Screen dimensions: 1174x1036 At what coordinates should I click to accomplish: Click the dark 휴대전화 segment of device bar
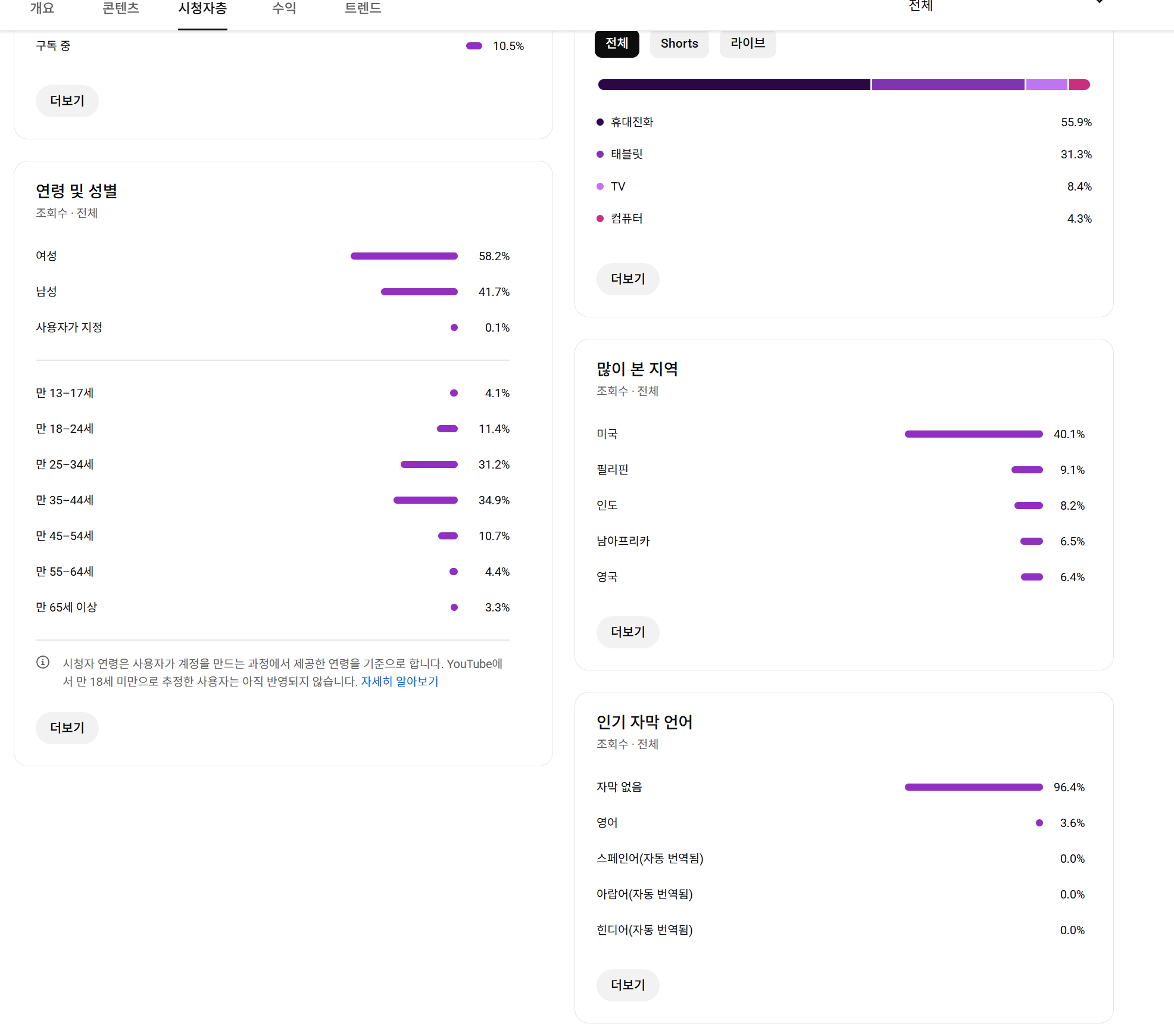click(733, 85)
